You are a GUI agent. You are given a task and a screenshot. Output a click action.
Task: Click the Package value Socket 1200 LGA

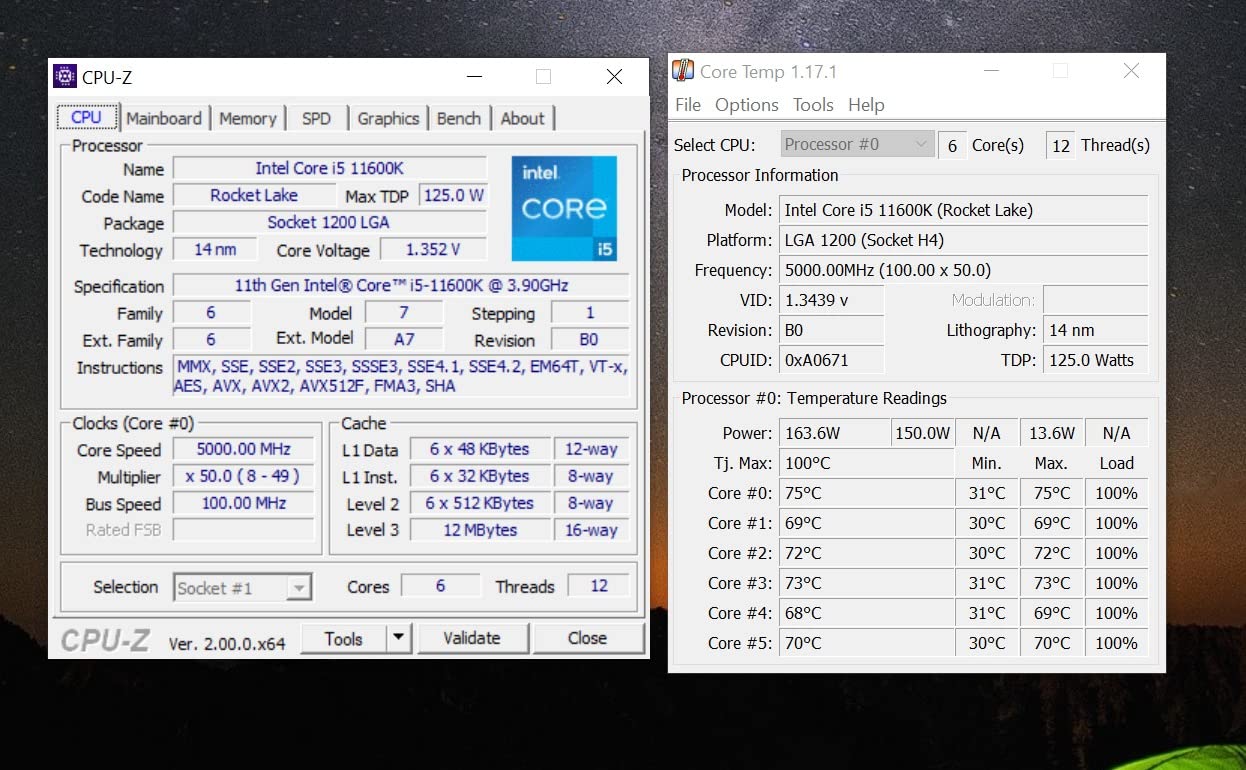click(330, 222)
